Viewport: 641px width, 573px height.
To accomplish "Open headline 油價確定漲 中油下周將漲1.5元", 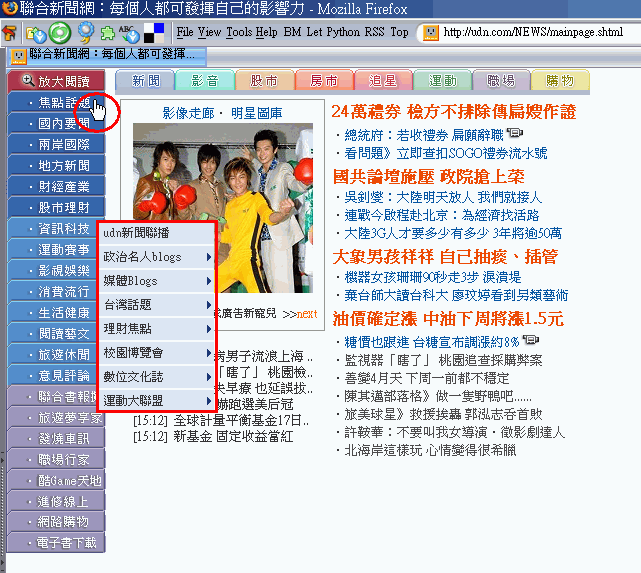I will (x=448, y=319).
